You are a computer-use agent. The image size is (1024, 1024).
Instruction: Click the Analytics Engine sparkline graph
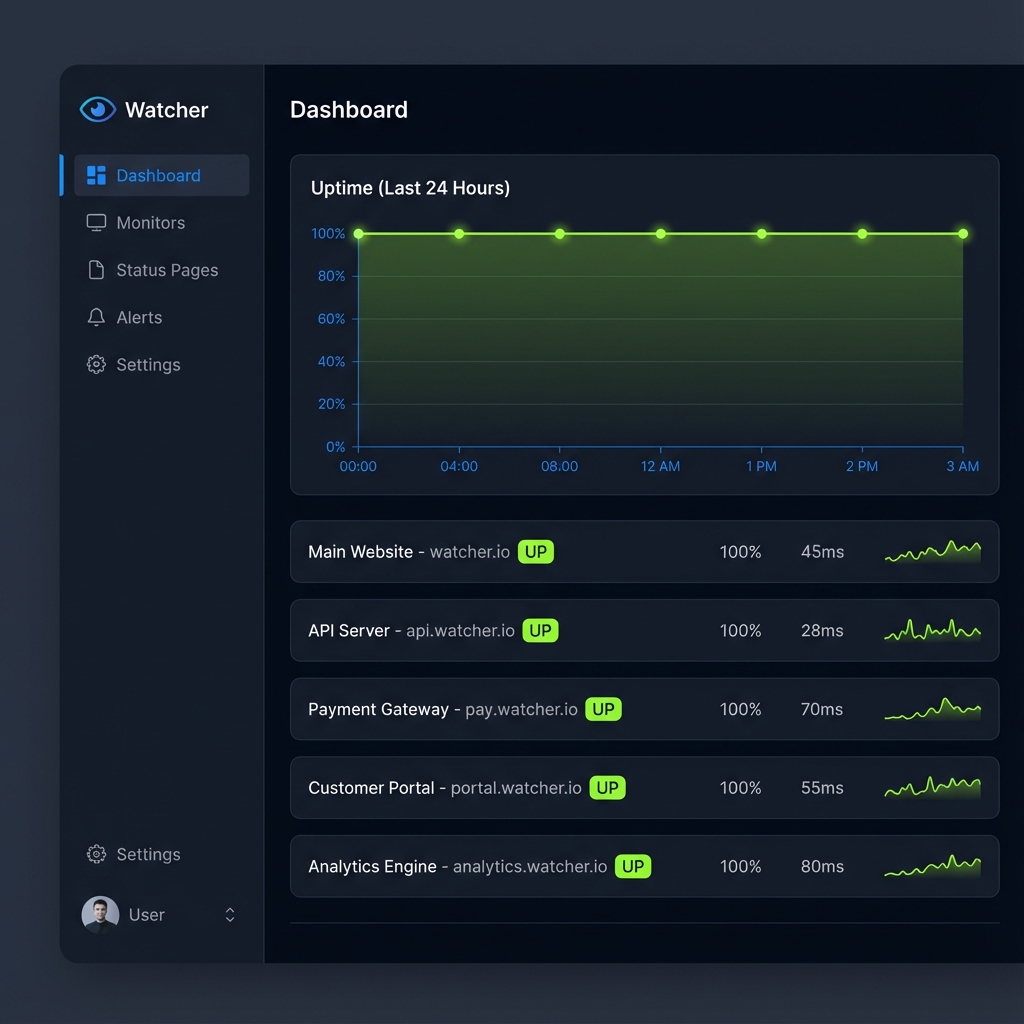tap(933, 866)
